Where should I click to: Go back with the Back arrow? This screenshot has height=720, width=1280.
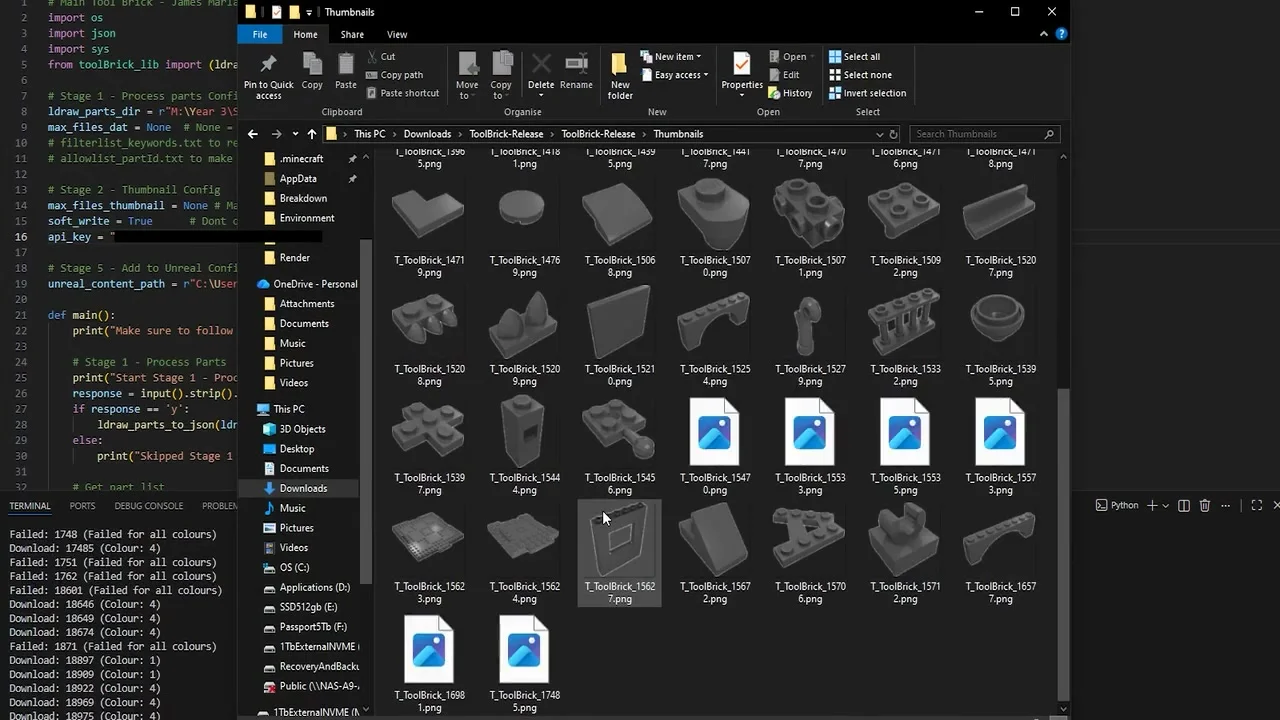coord(252,134)
